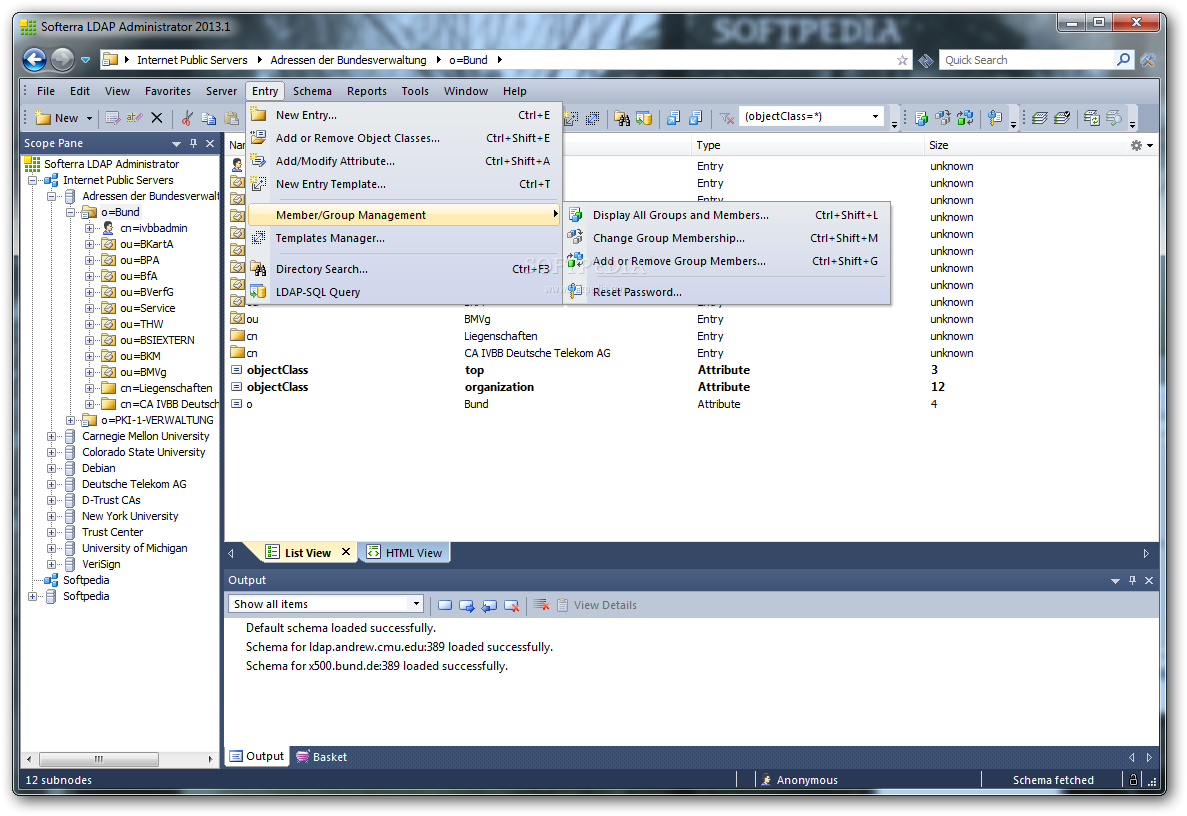Click the LDAP-SQL Query toolbar icon
This screenshot has height=816, width=1187.
644,117
